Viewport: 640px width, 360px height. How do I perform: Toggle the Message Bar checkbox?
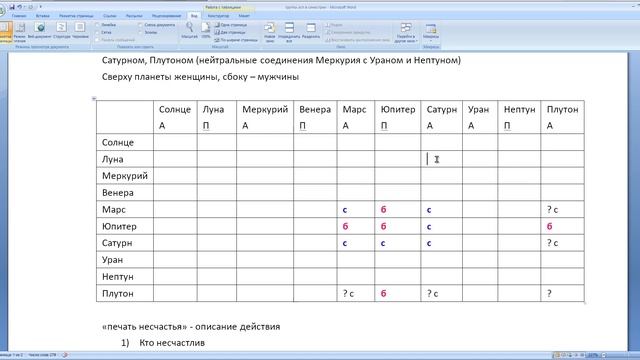[97, 40]
